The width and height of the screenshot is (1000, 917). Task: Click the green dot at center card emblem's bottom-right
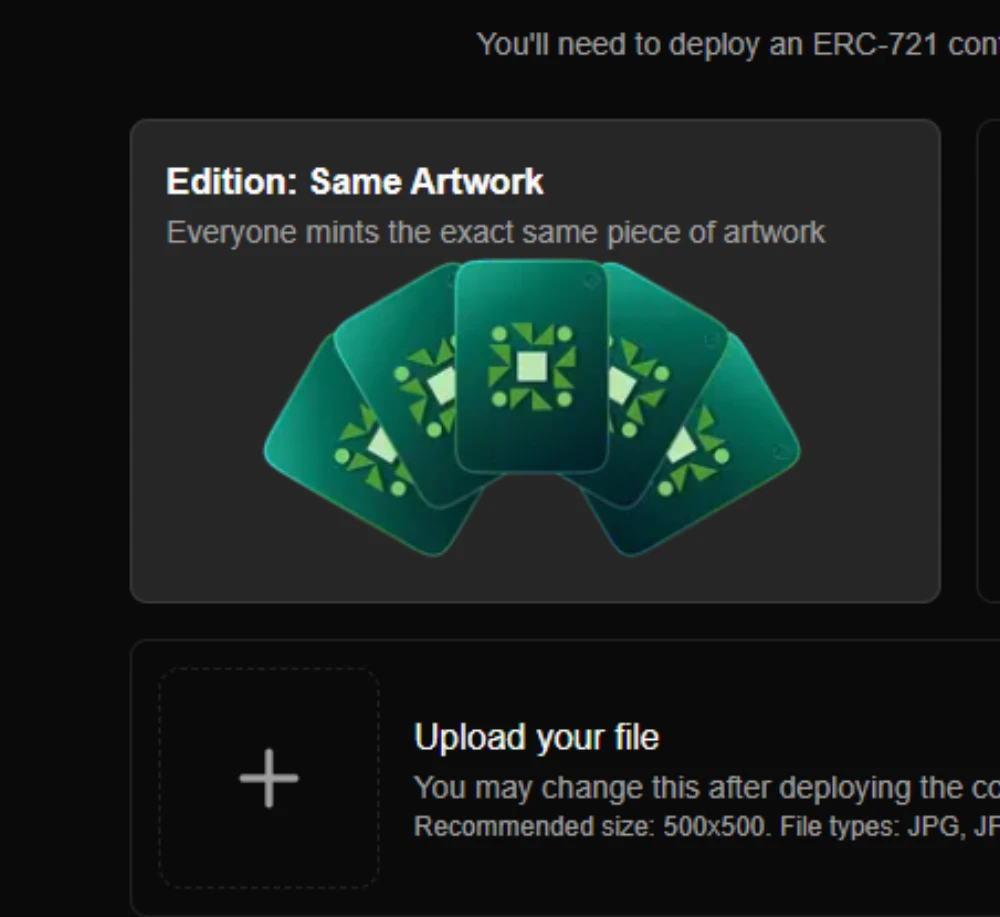tap(564, 399)
